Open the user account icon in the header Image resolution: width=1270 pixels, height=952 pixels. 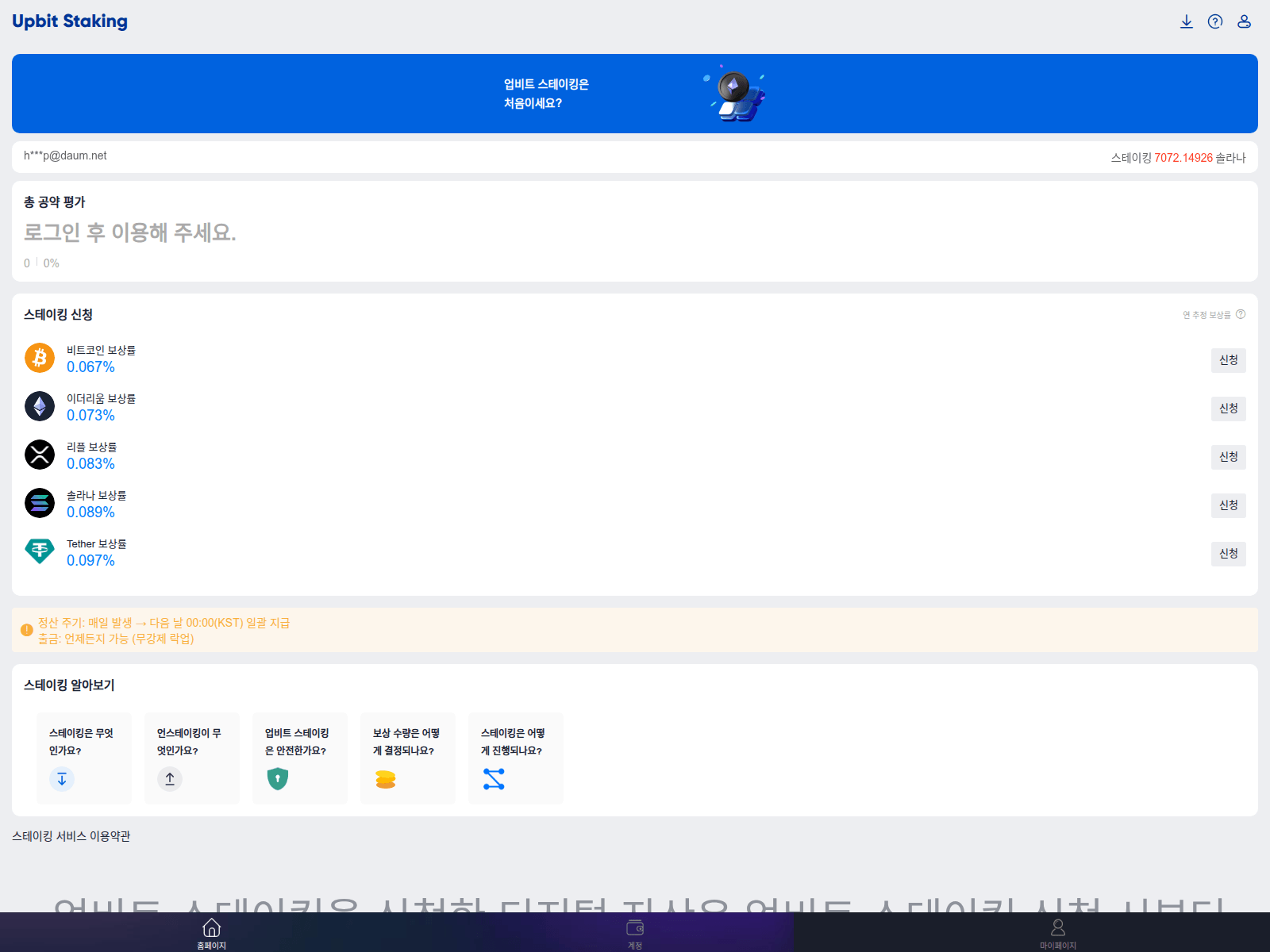[x=1245, y=21]
